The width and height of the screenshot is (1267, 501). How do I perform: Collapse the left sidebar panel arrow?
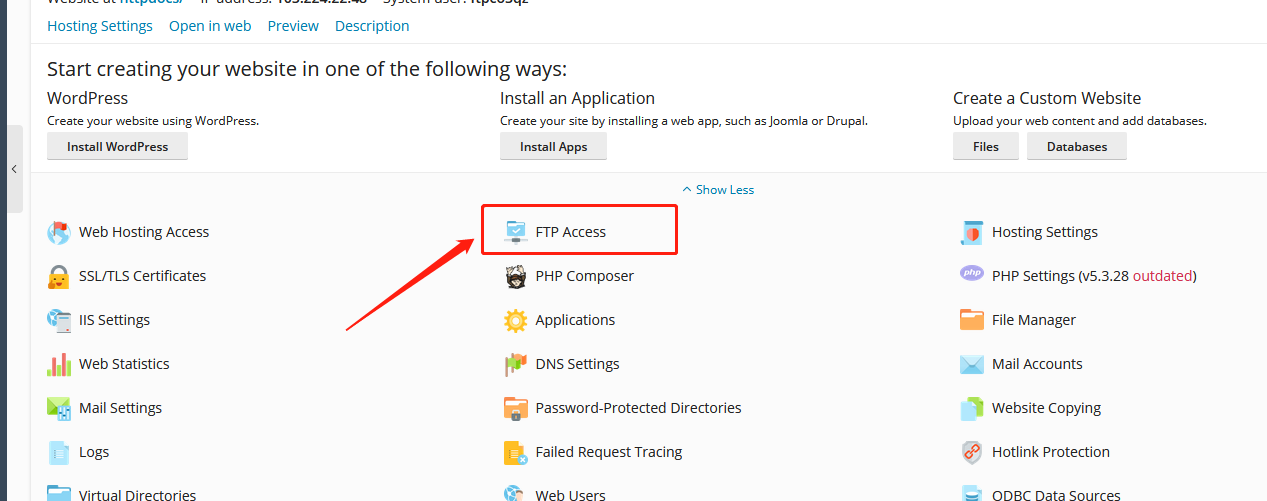(x=14, y=169)
